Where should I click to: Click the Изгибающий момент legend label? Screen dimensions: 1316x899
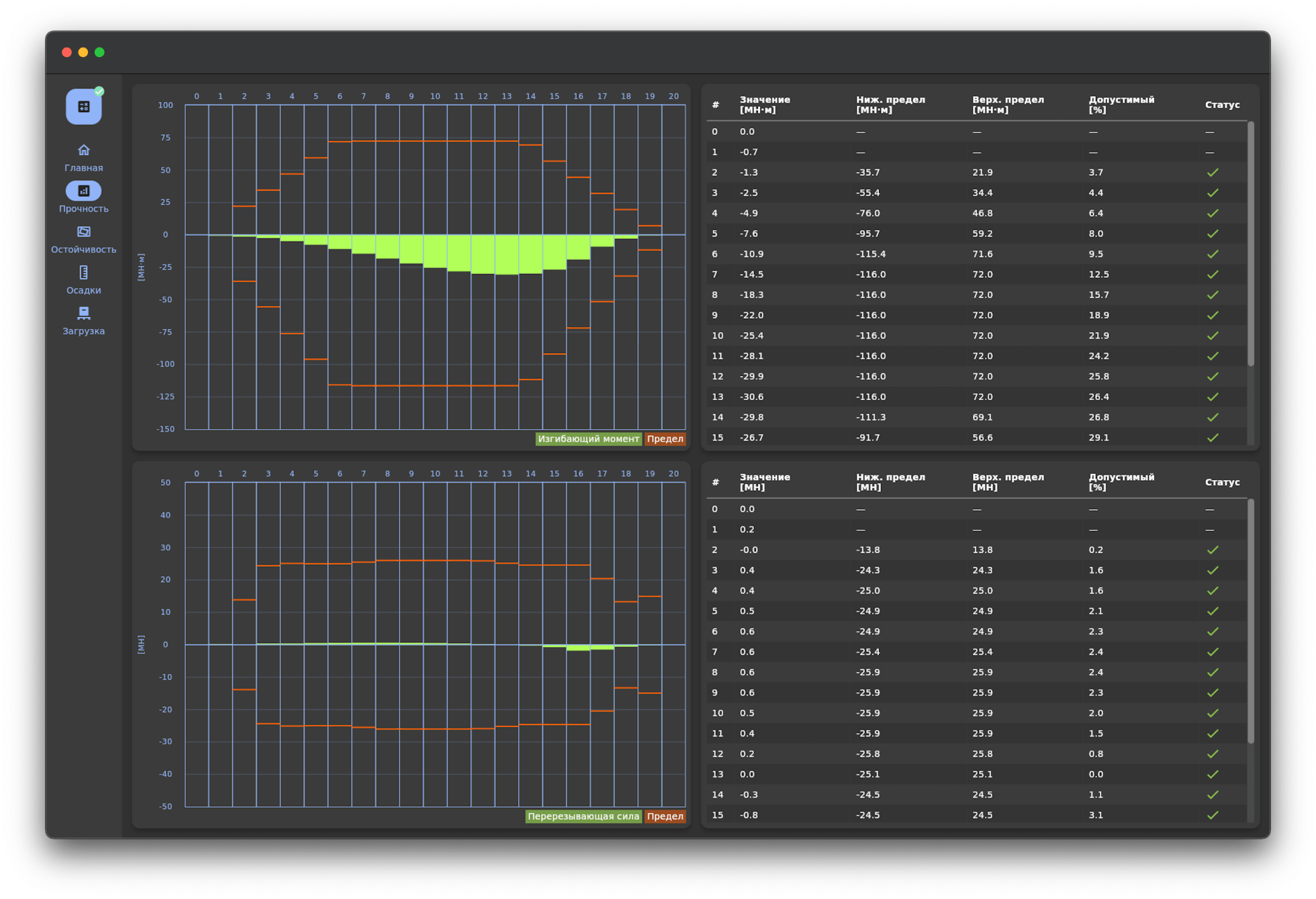point(588,439)
